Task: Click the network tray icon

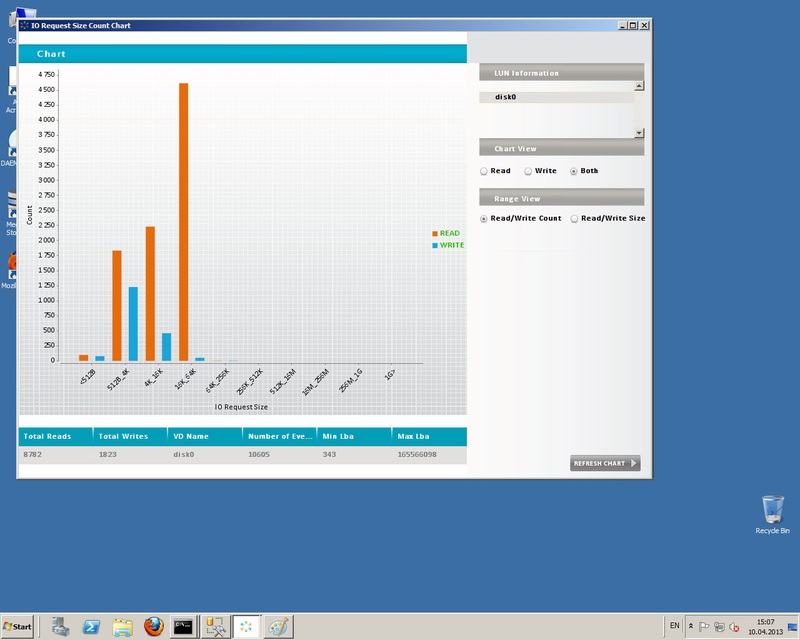Action: [x=719, y=627]
